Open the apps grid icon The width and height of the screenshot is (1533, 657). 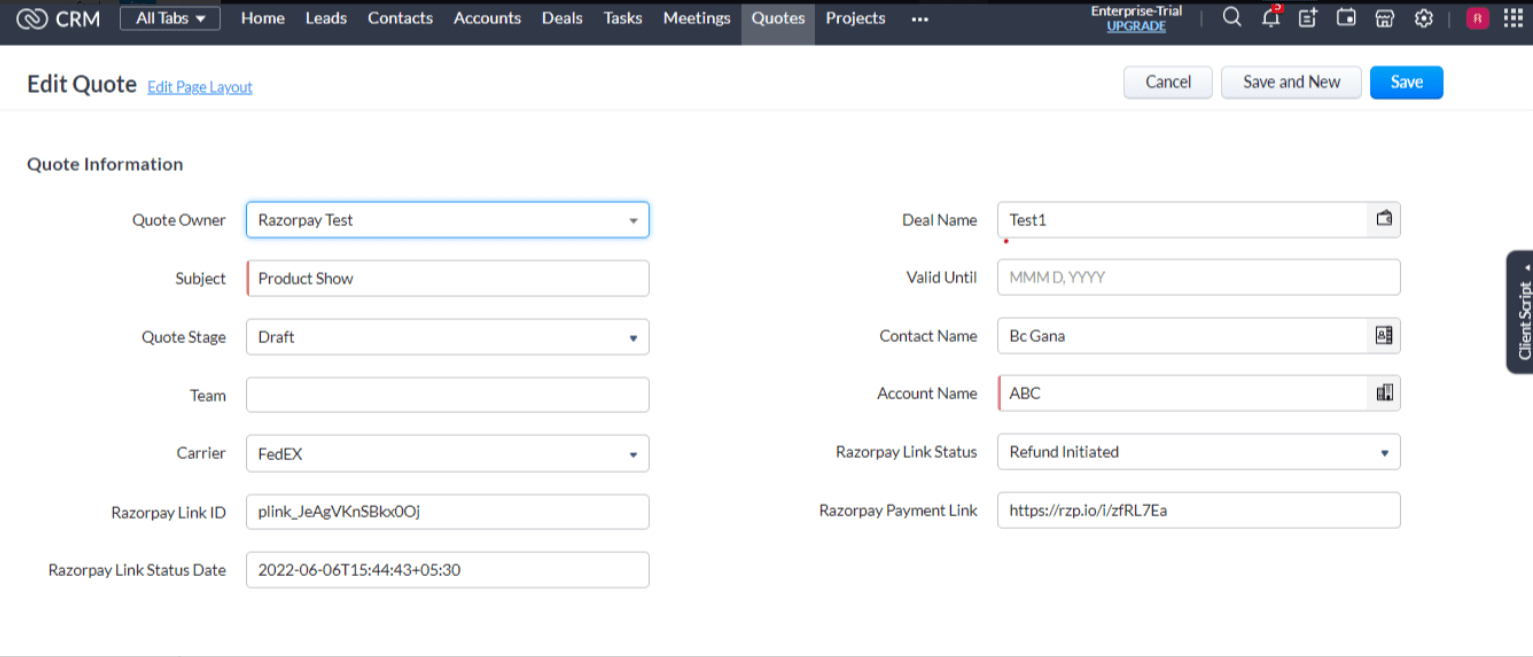pyautogui.click(x=1513, y=18)
